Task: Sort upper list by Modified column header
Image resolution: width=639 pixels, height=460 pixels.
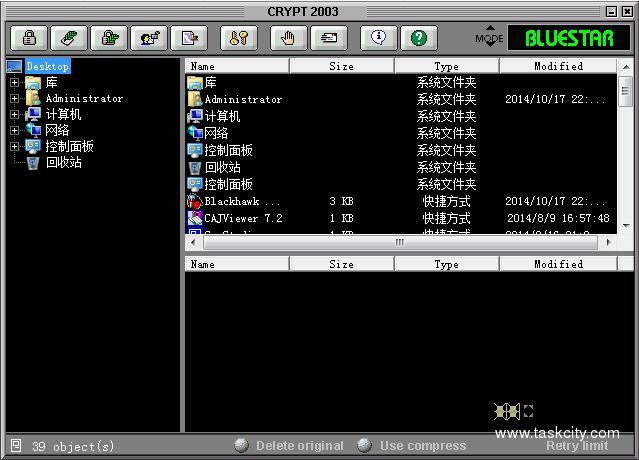Action: (x=558, y=66)
